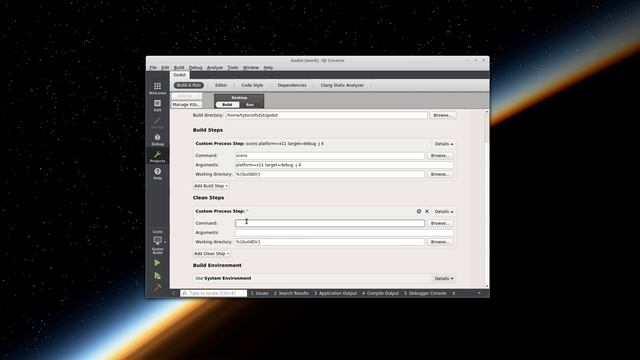The height and width of the screenshot is (360, 640).
Task: Open the Help menu
Action: coord(268,68)
